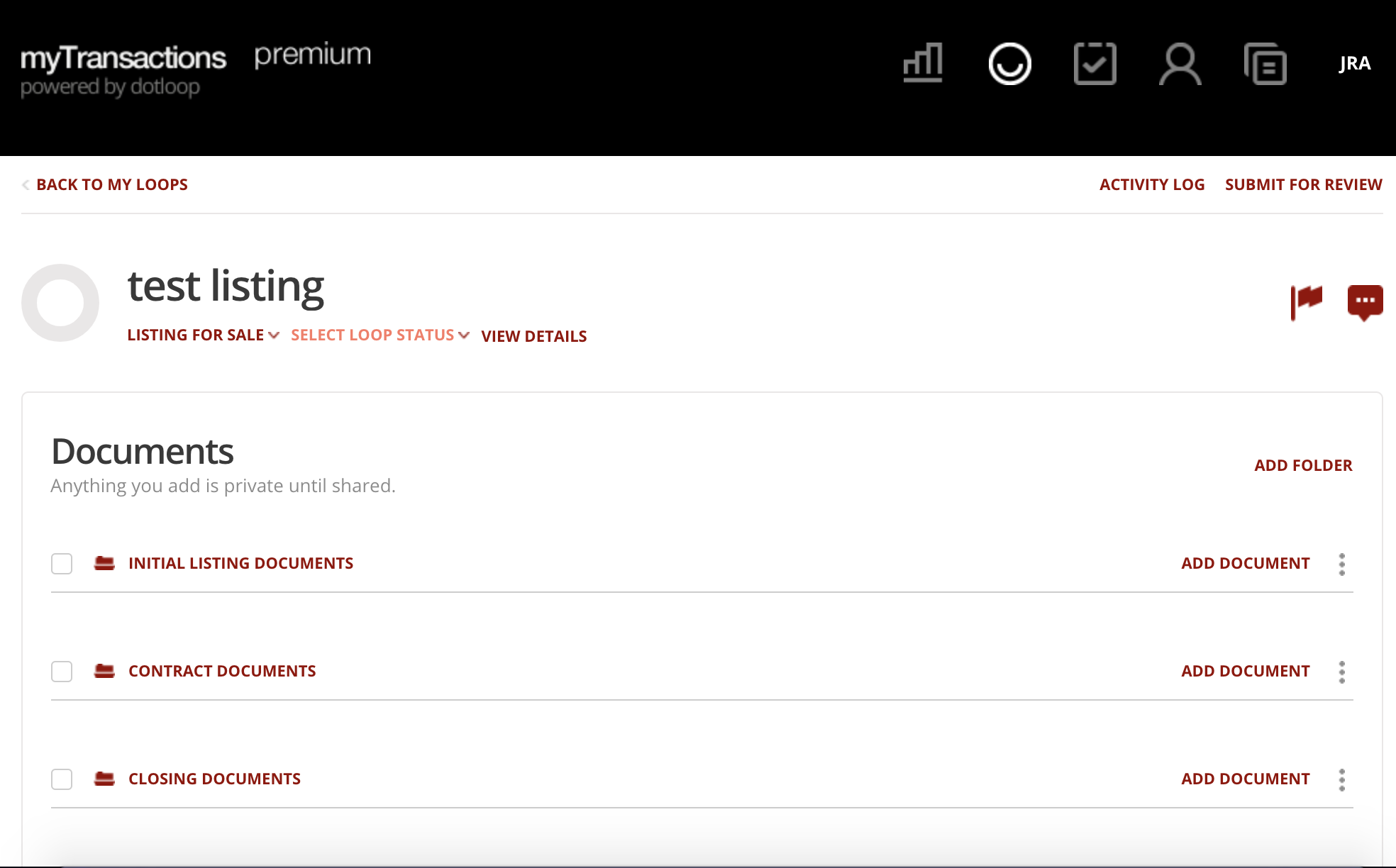Click Add Folder in Documents section
This screenshot has width=1396, height=868.
point(1302,465)
